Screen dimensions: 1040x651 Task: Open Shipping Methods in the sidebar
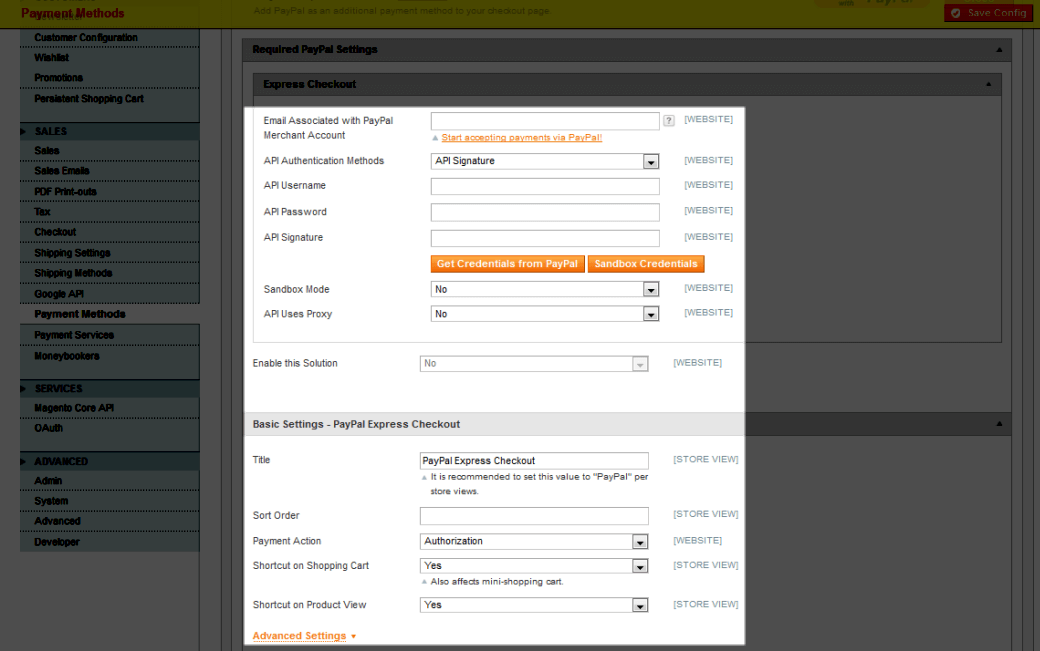[x=73, y=273]
